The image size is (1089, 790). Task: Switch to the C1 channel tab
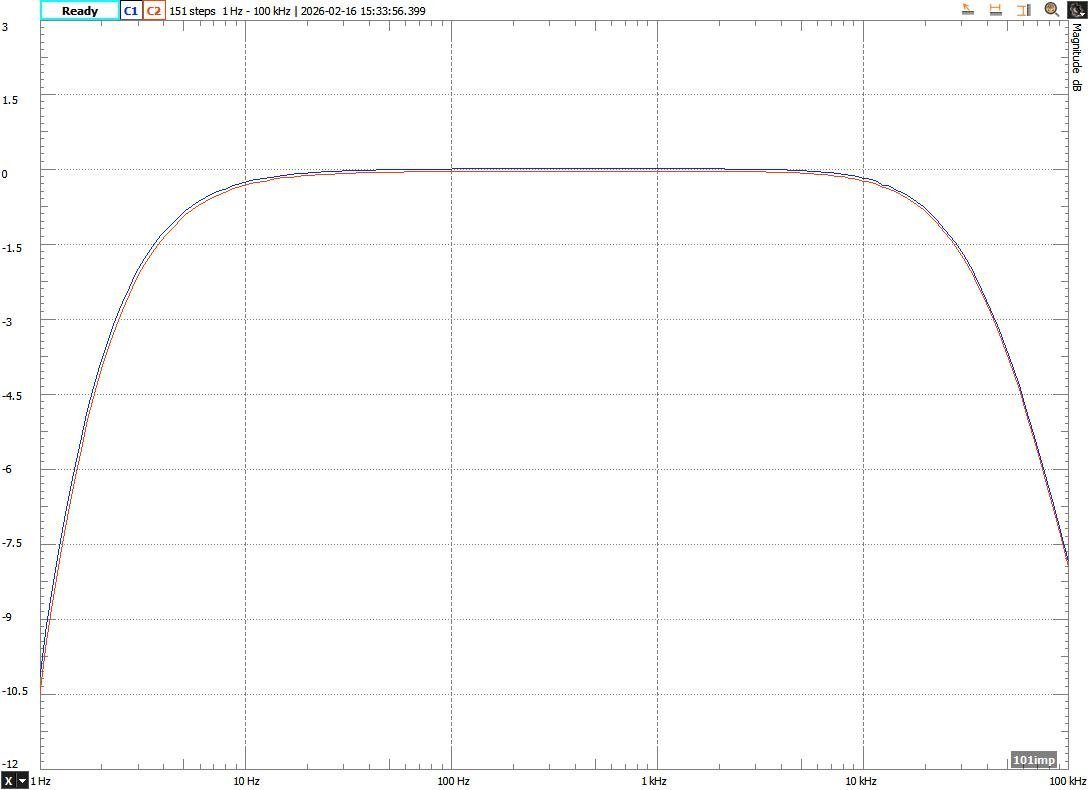130,10
